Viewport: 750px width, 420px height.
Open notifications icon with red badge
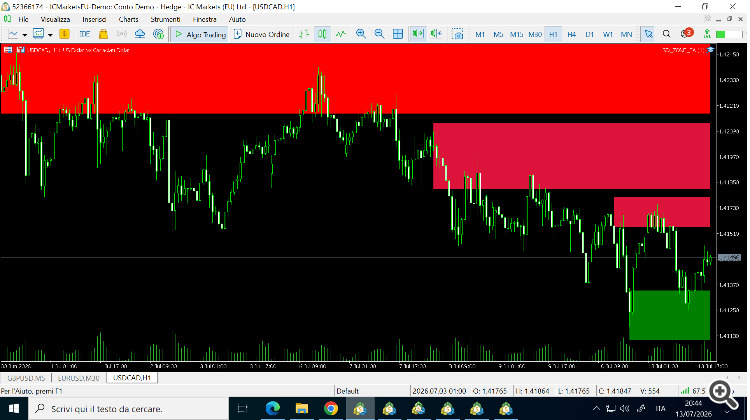point(686,33)
